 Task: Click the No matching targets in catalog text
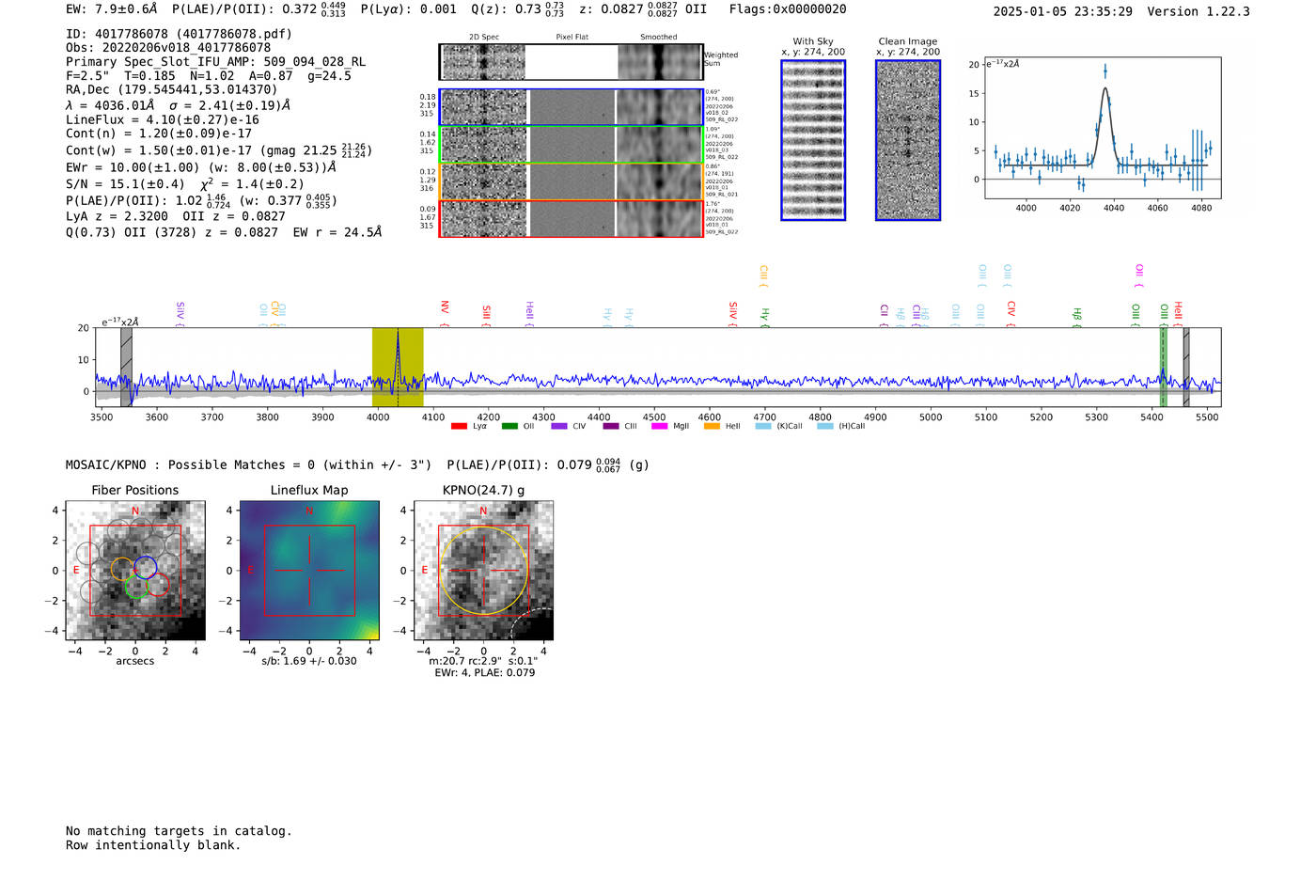tap(179, 831)
